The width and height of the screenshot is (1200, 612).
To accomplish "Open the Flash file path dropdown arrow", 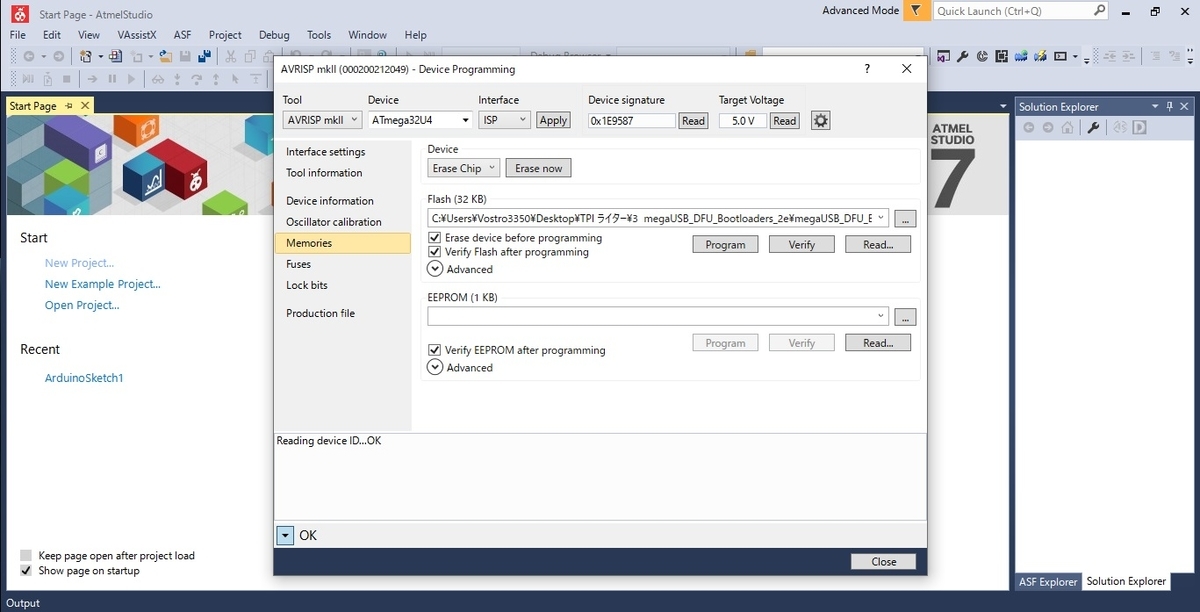I will click(x=880, y=218).
